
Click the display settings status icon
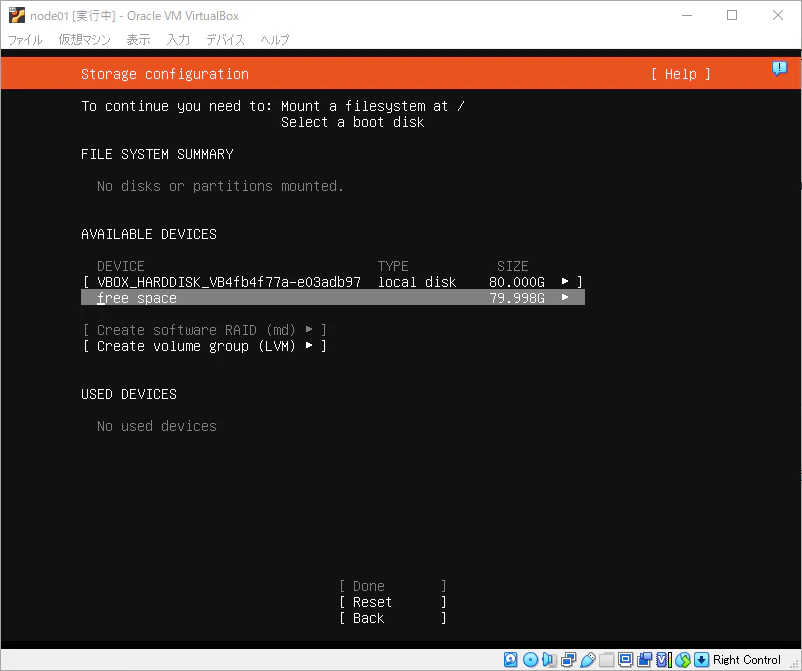[625, 660]
